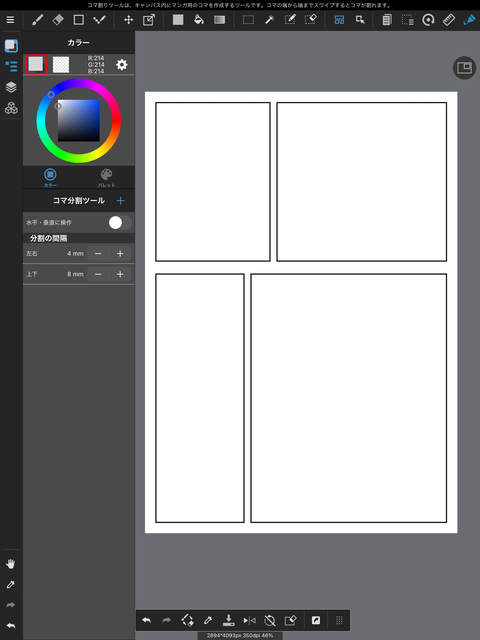480x640 pixels.
Task: Open the Layers panel icon in the sidebar
Action: (x=11, y=87)
